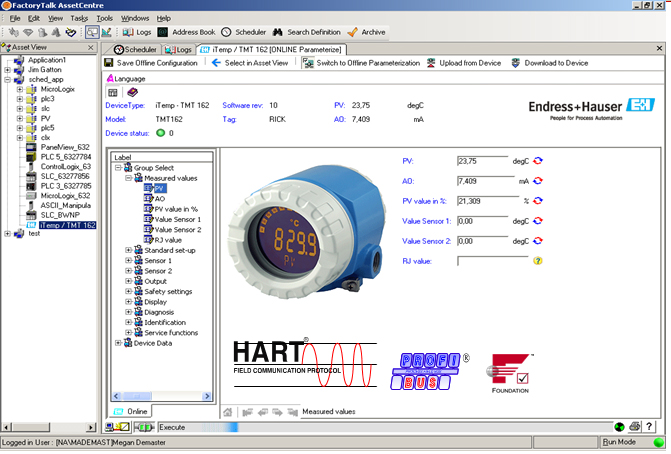This screenshot has height=454, width=671.
Task: Expand the Standard set-up node
Action: pyautogui.click(x=128, y=250)
